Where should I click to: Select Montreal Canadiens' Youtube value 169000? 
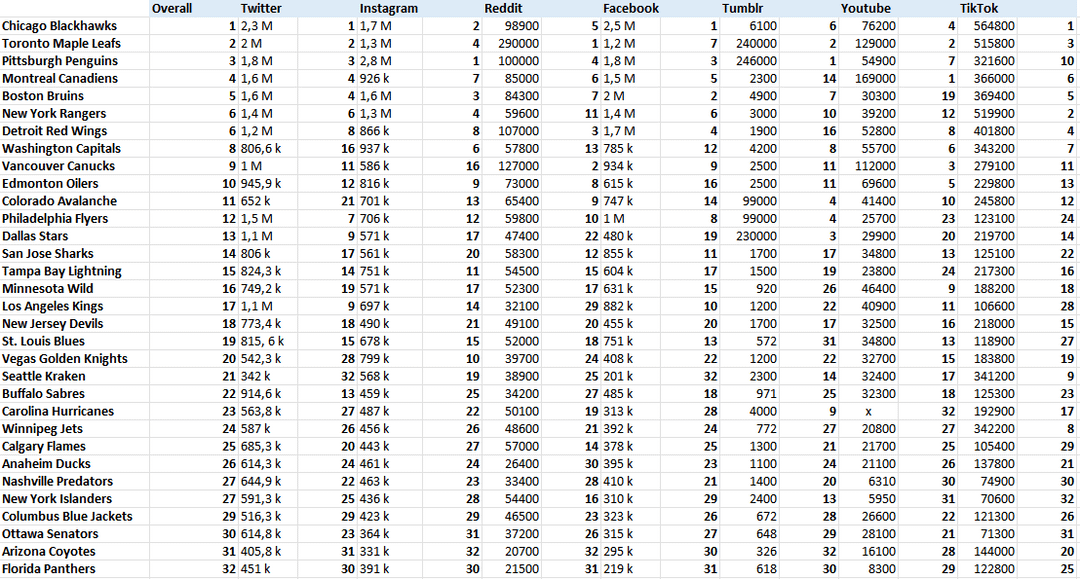click(x=875, y=79)
